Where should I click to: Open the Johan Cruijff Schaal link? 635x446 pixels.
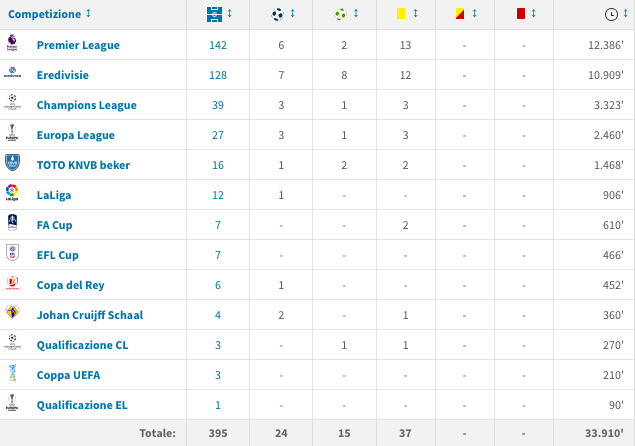pos(90,315)
